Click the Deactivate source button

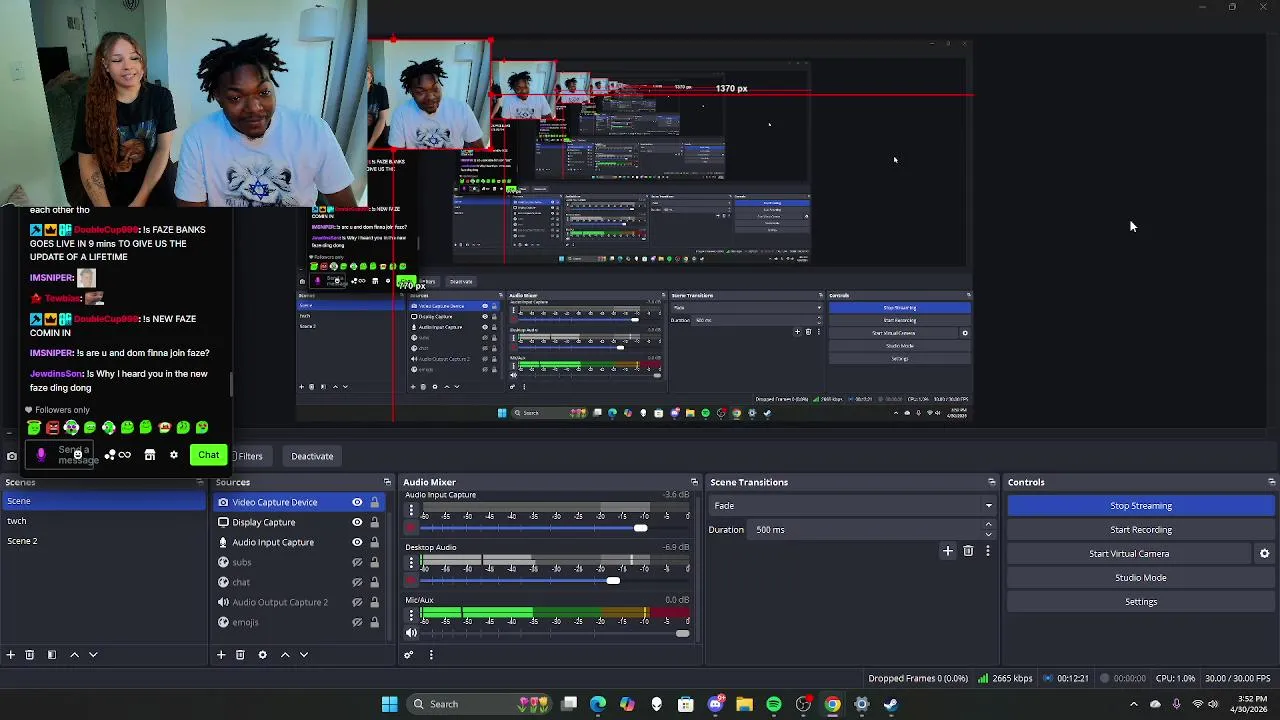[312, 456]
